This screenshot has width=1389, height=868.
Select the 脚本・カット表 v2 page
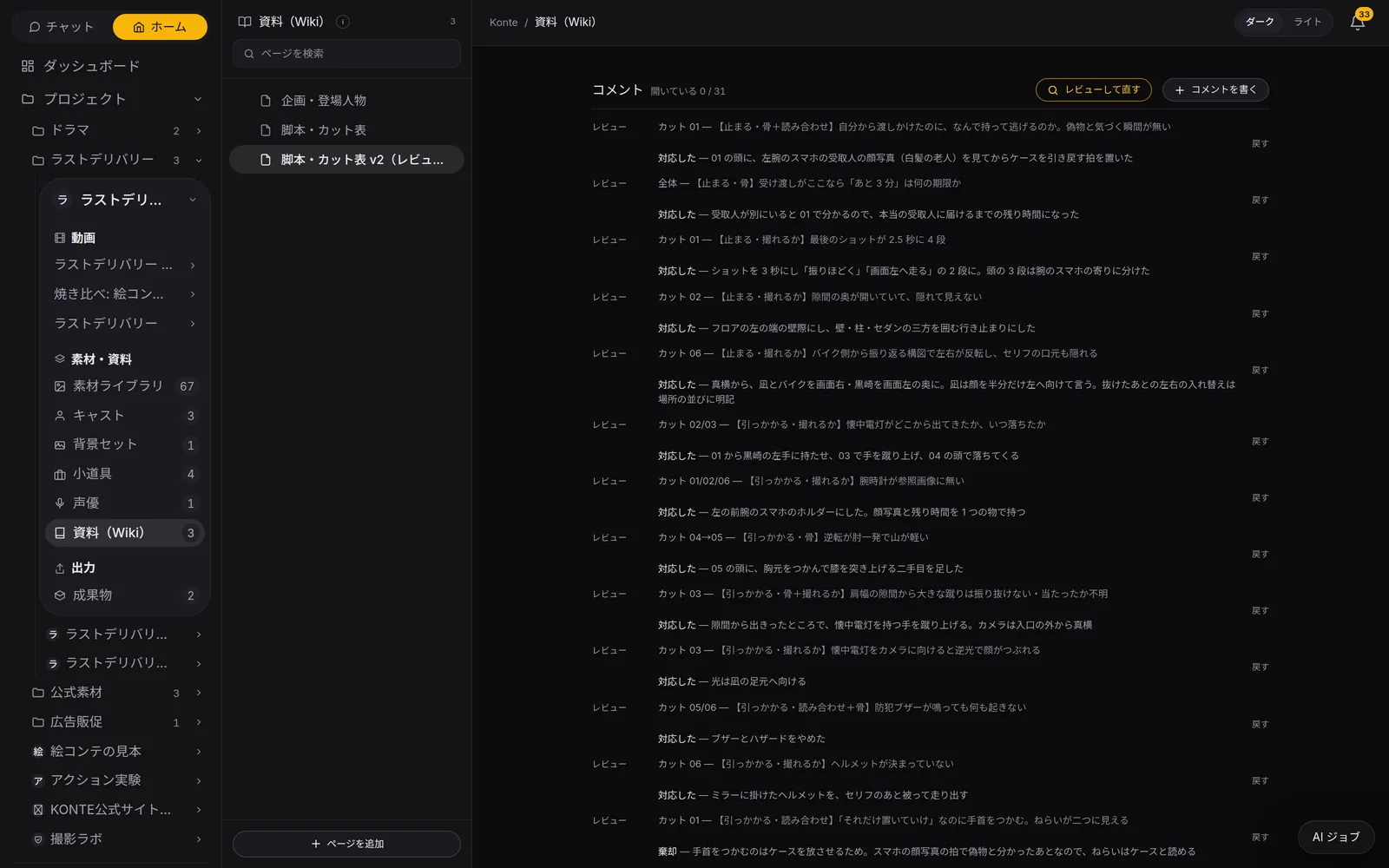pos(346,160)
